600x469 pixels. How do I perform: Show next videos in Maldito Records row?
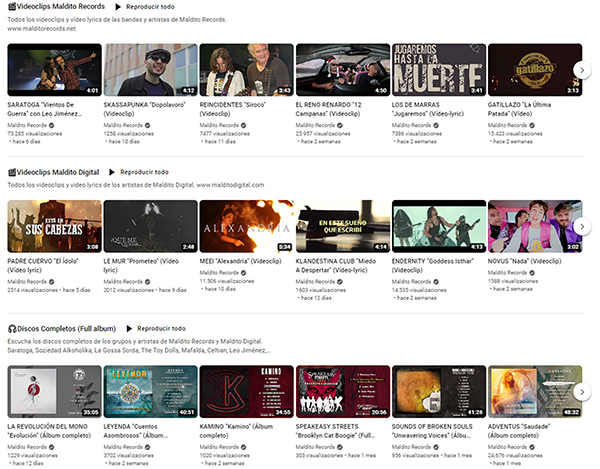pos(582,70)
